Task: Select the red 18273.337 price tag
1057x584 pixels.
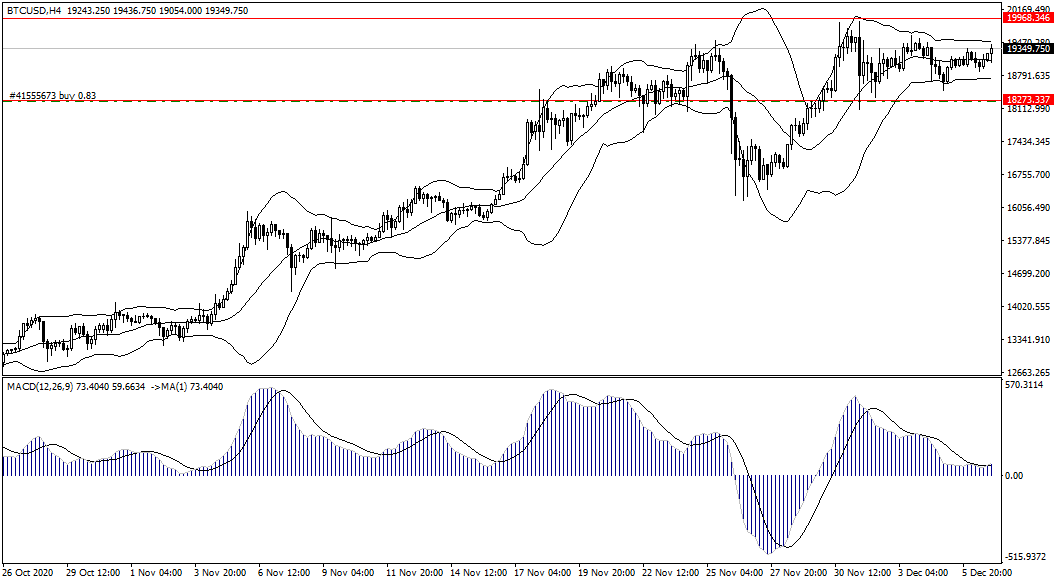Action: pos(1027,100)
